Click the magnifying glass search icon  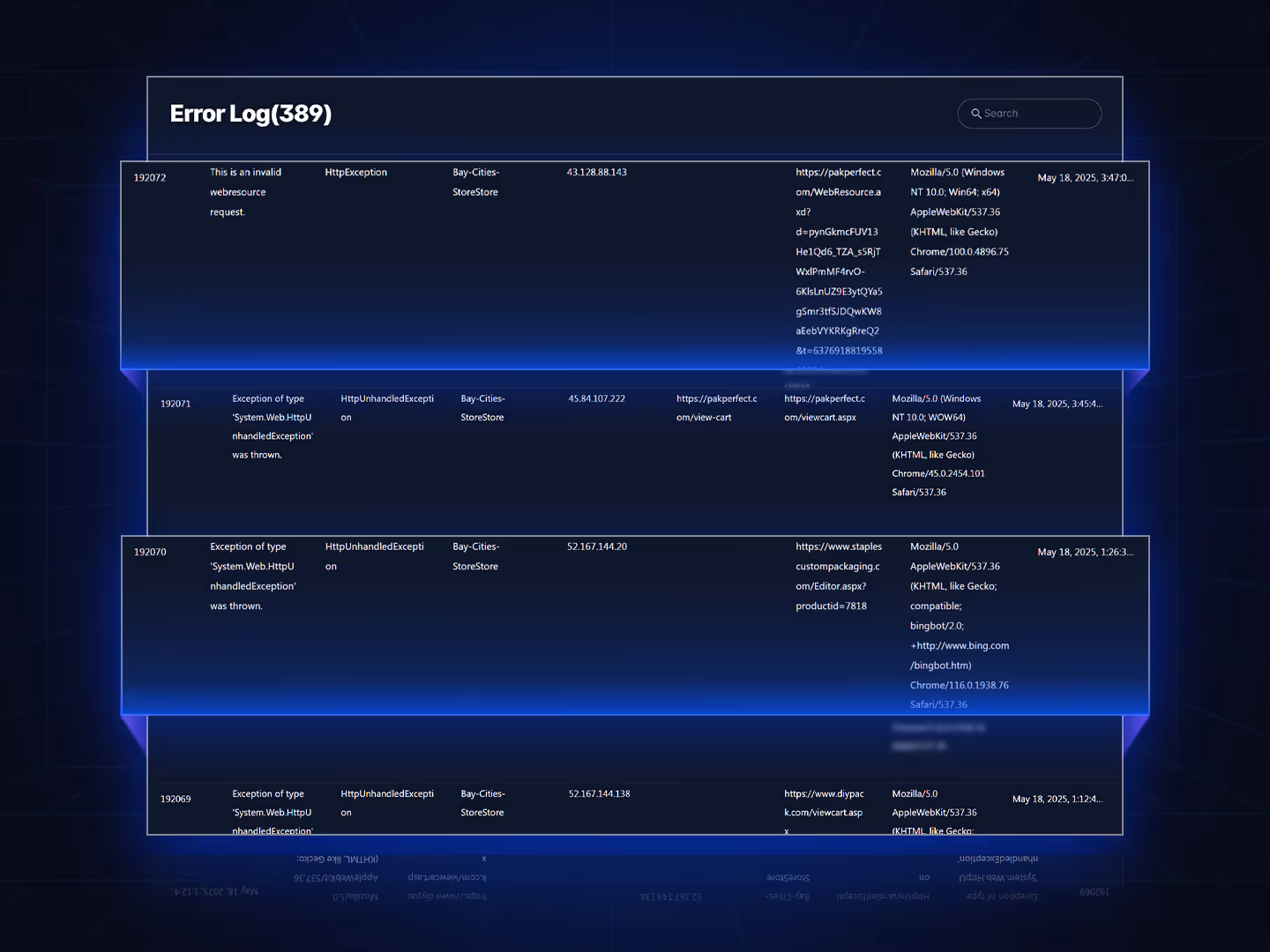point(976,114)
